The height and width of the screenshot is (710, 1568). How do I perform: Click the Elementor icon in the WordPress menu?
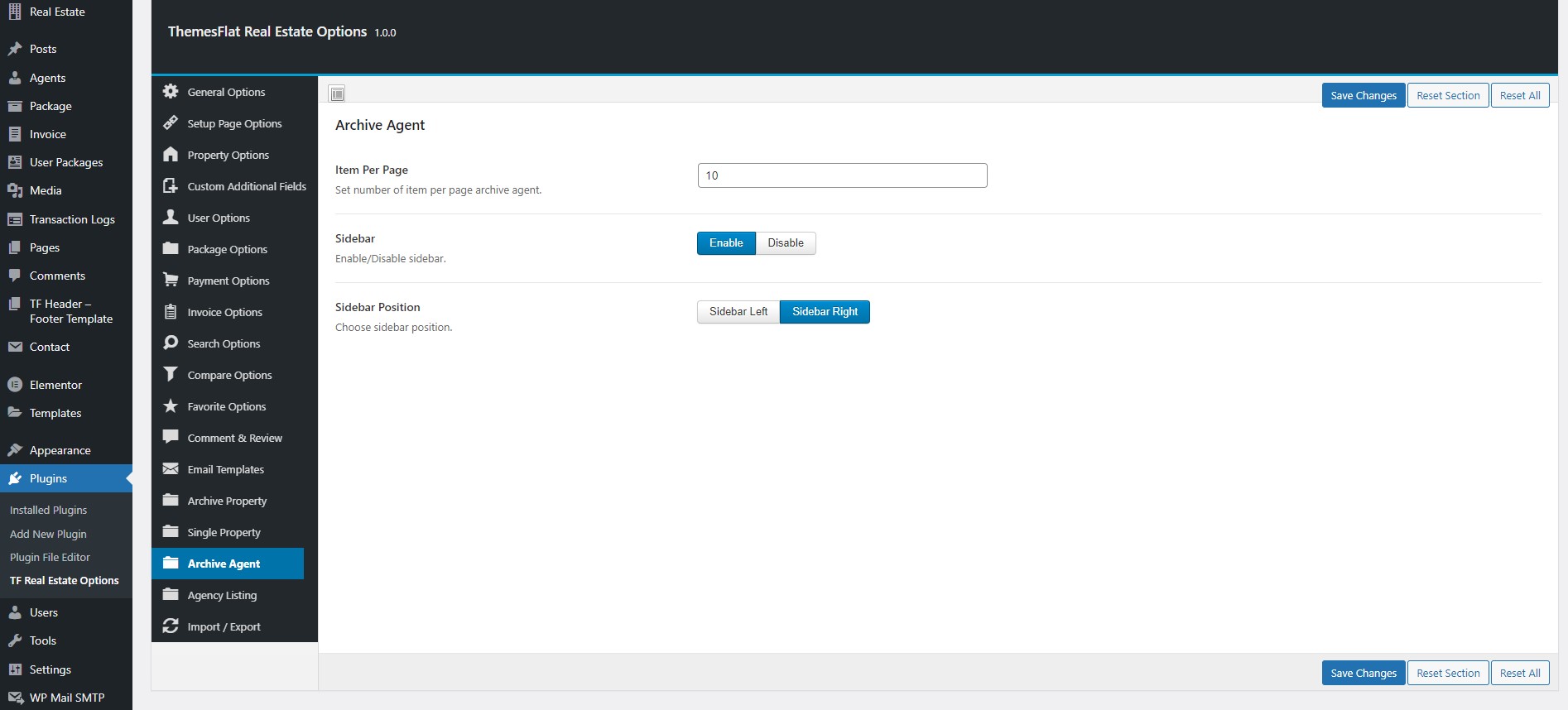pos(15,385)
